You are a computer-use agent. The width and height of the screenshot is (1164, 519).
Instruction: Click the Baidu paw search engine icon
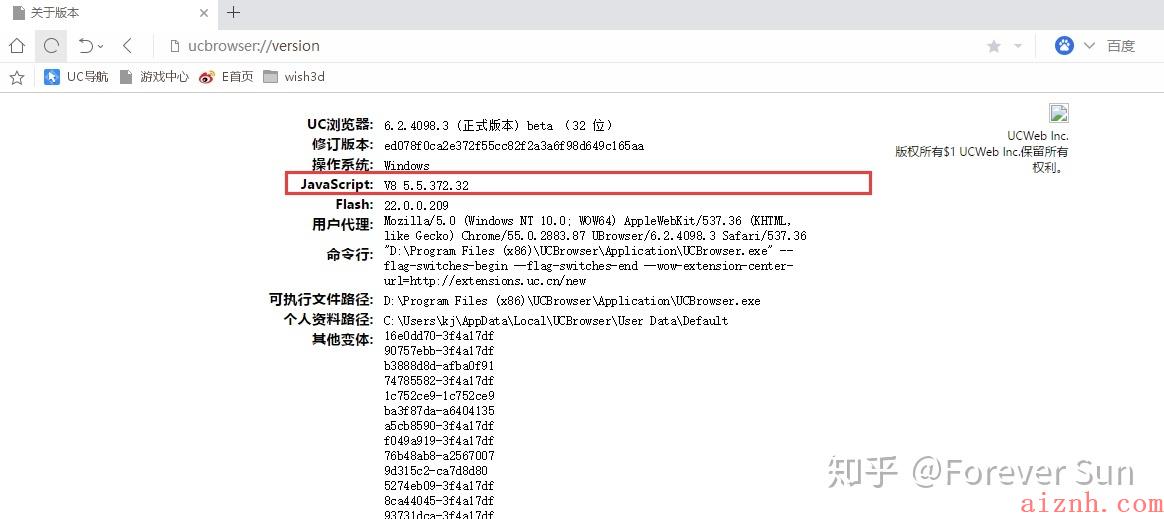(x=1065, y=46)
